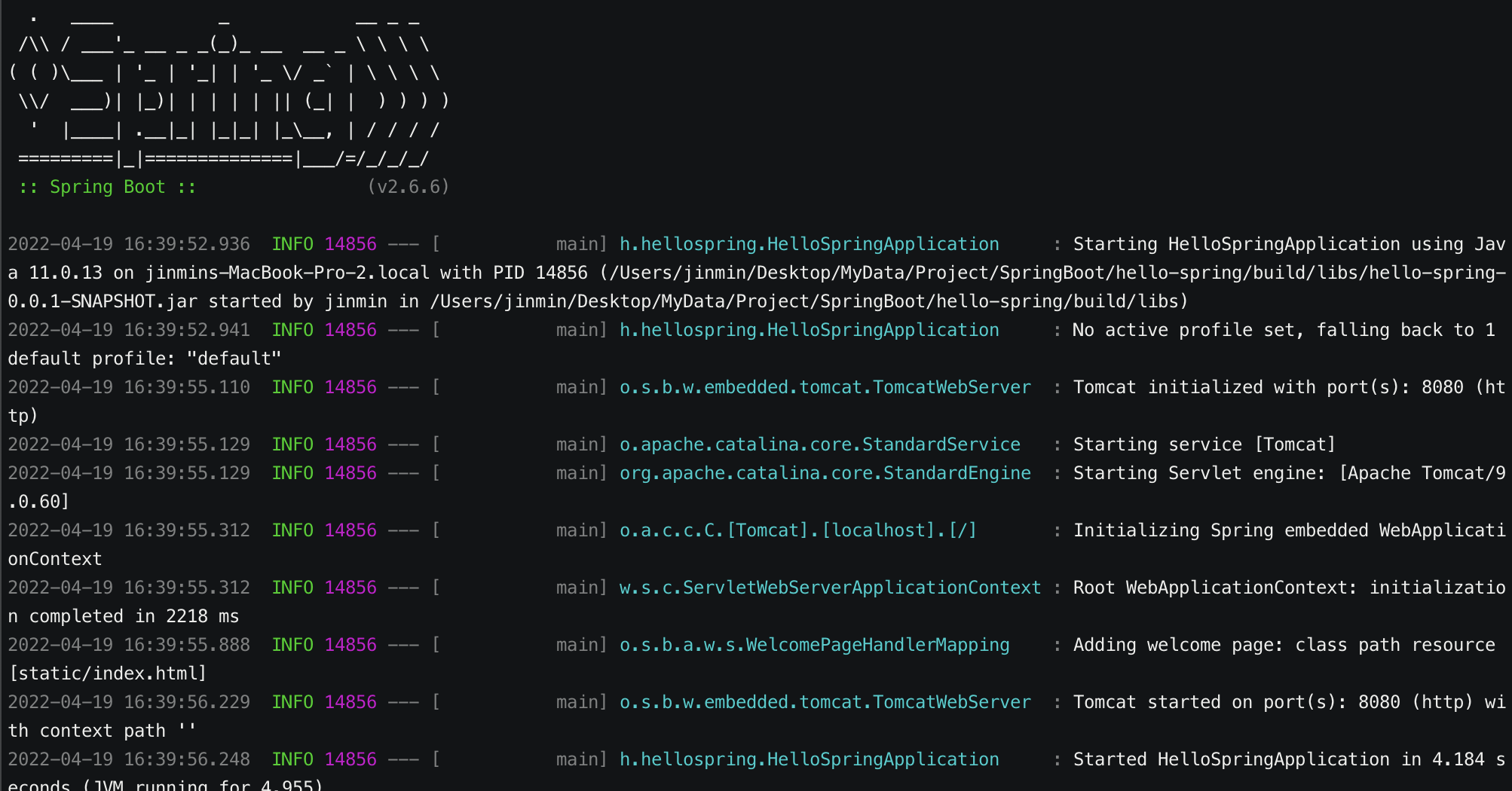Click the 'main]' thread name on the 16:39:55.110 line
The height and width of the screenshot is (791, 1512).
click(x=582, y=387)
